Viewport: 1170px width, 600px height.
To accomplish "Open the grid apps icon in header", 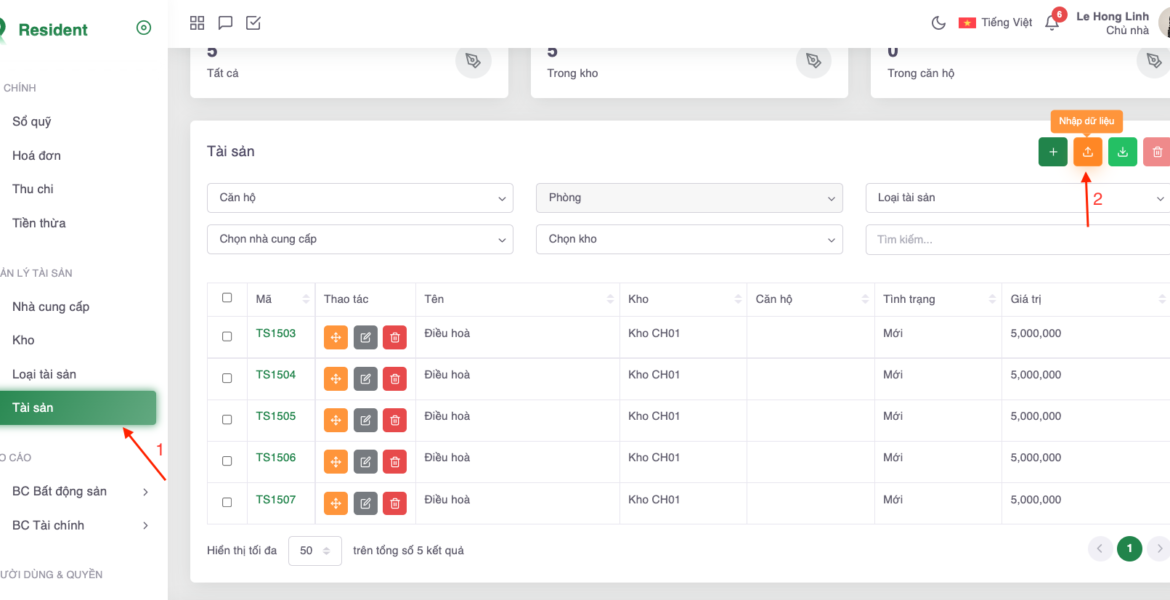I will (x=197, y=23).
